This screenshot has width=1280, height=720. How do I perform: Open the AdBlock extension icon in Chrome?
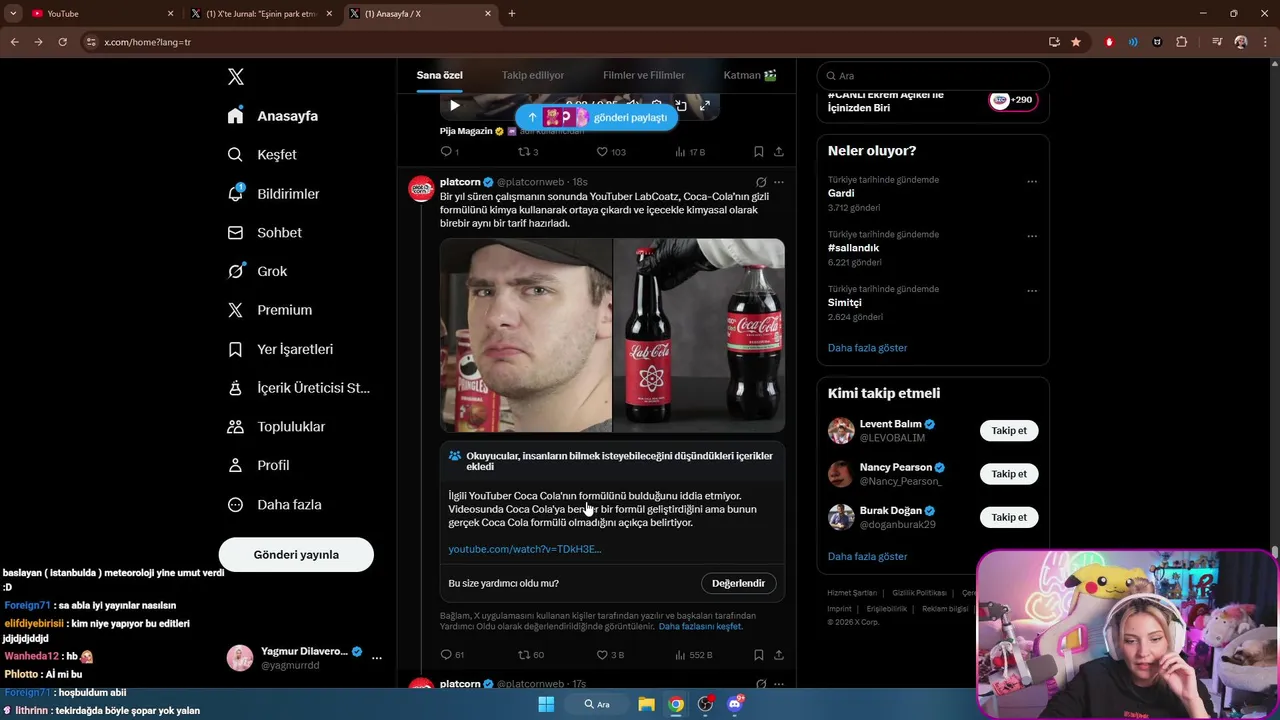tap(1109, 42)
